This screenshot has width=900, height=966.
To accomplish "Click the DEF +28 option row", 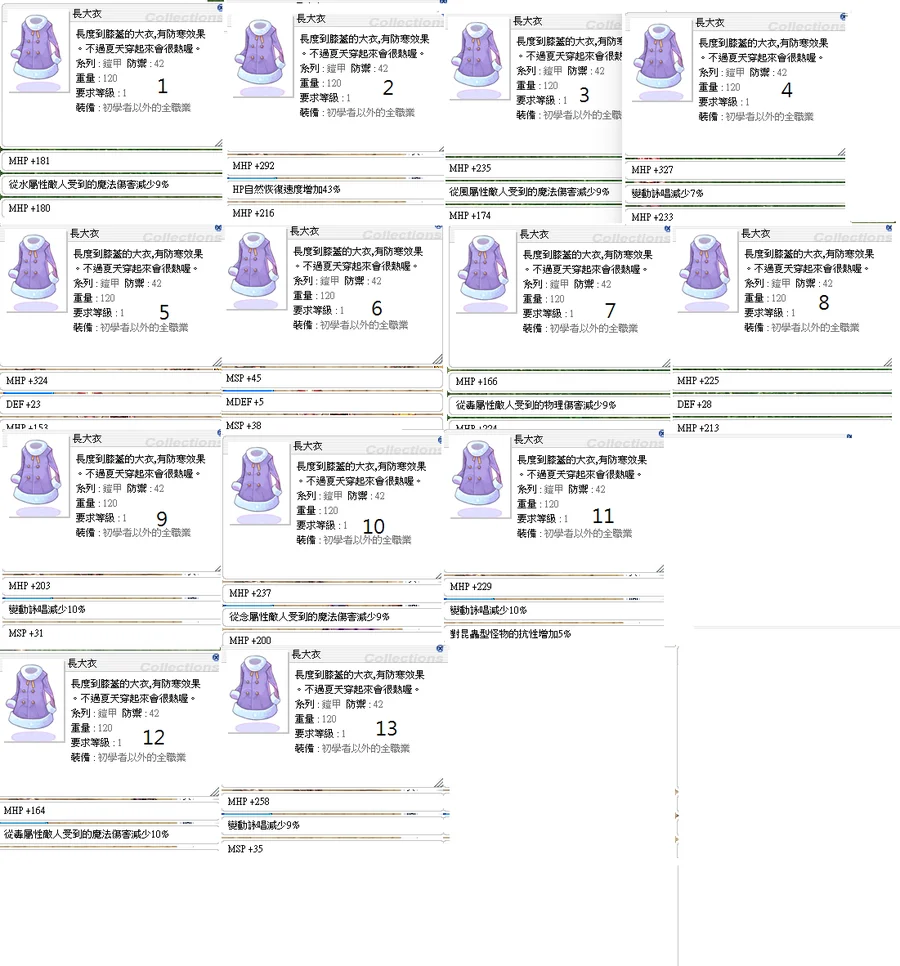I will pyautogui.click(x=783, y=404).
